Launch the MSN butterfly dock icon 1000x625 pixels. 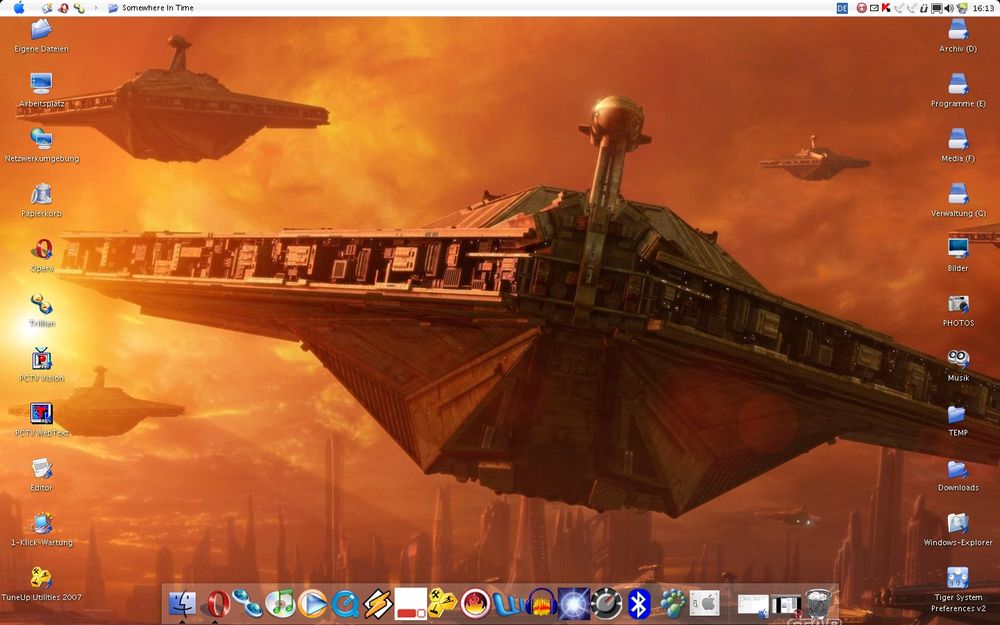(672, 603)
